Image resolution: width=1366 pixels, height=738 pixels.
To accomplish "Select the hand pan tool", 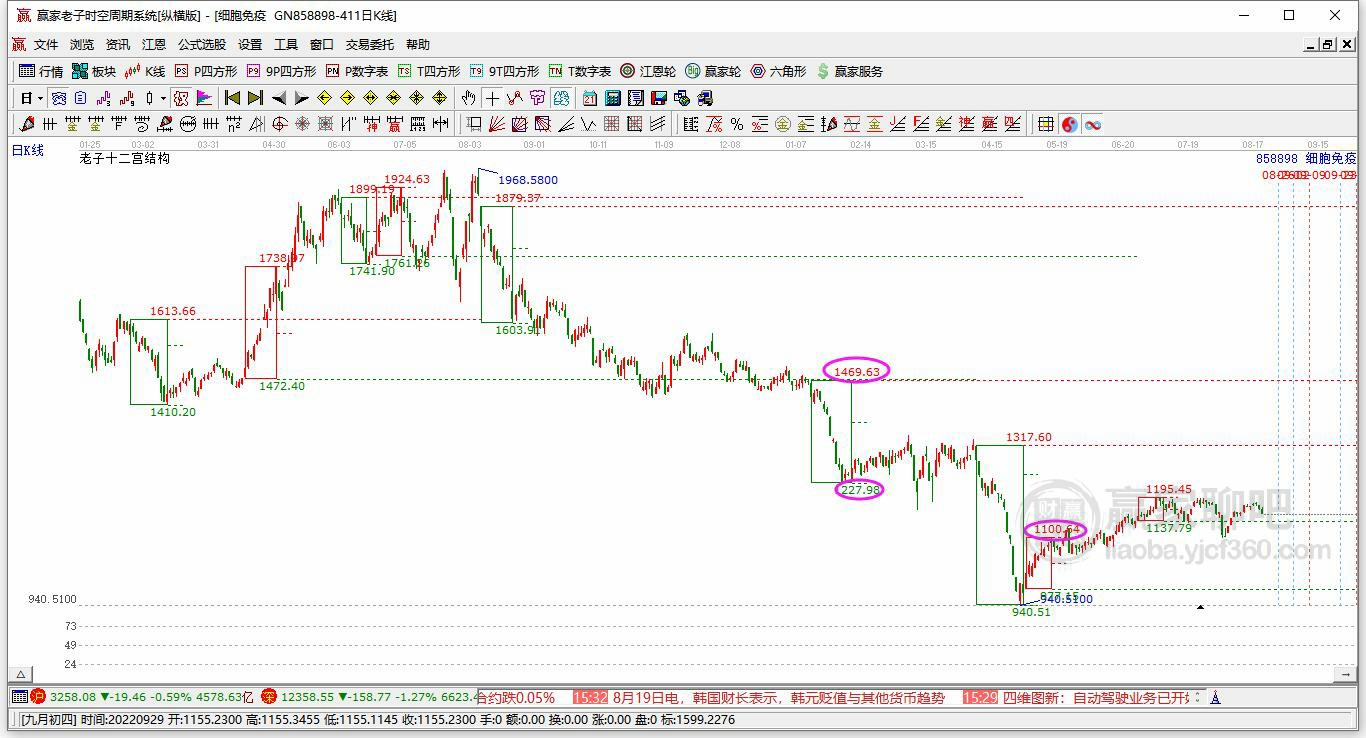I will [x=468, y=98].
